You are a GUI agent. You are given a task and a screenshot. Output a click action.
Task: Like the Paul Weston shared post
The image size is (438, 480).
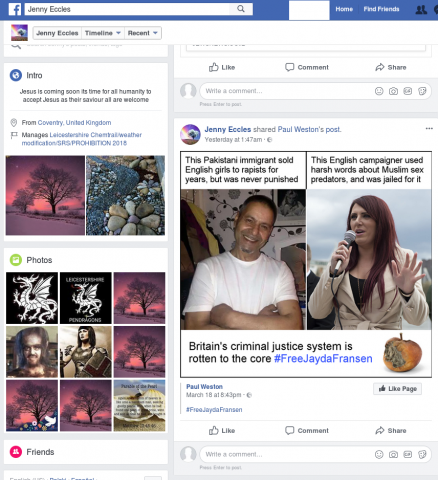coord(222,431)
